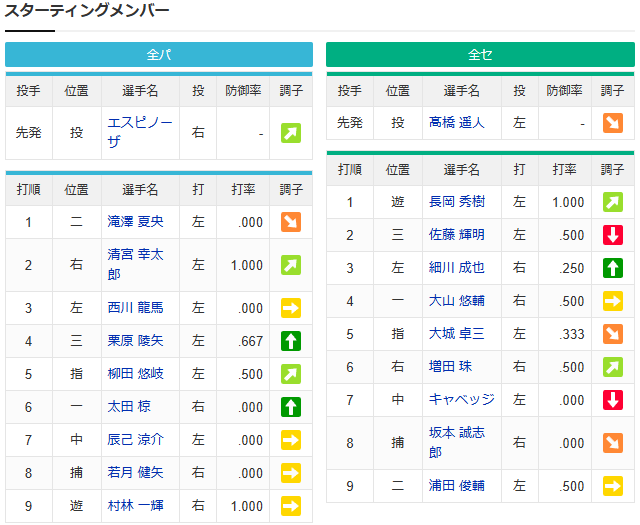The width and height of the screenshot is (640, 525).
Task: Open the 太田 椋 player link
Action: [x=129, y=407]
